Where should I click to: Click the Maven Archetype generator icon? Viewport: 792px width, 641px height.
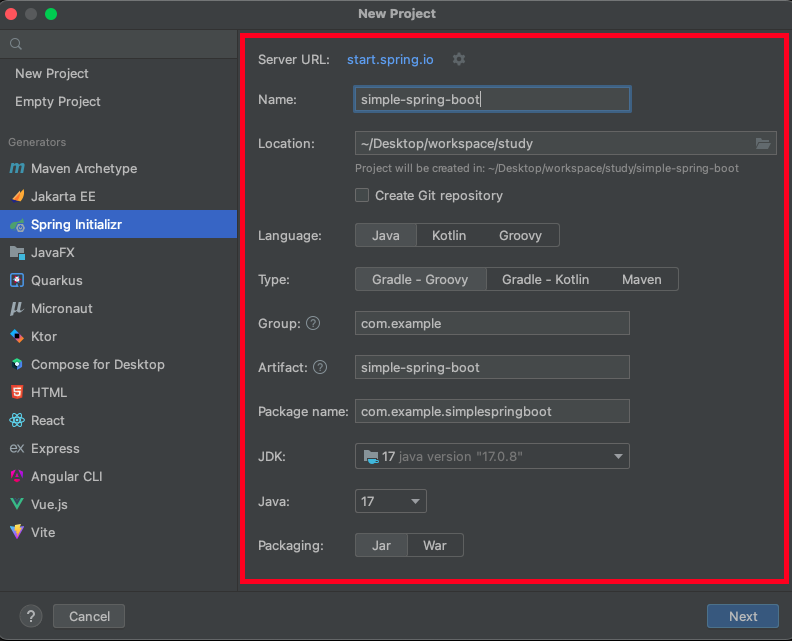point(17,168)
